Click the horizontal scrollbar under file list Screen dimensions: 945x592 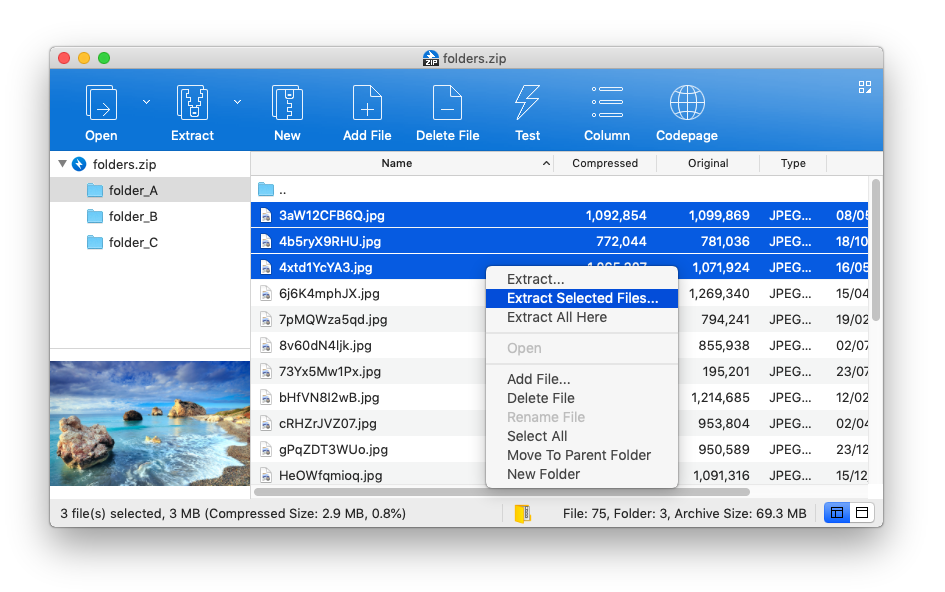coord(502,492)
